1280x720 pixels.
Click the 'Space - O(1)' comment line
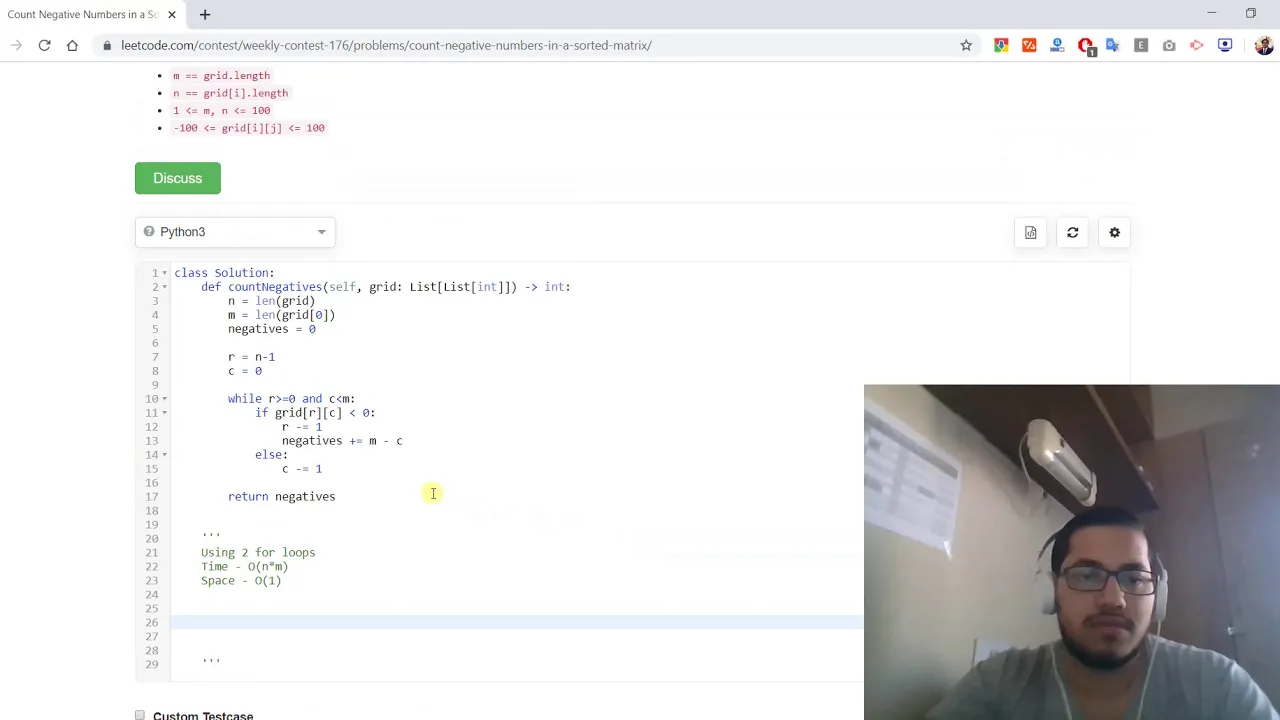coord(241,580)
